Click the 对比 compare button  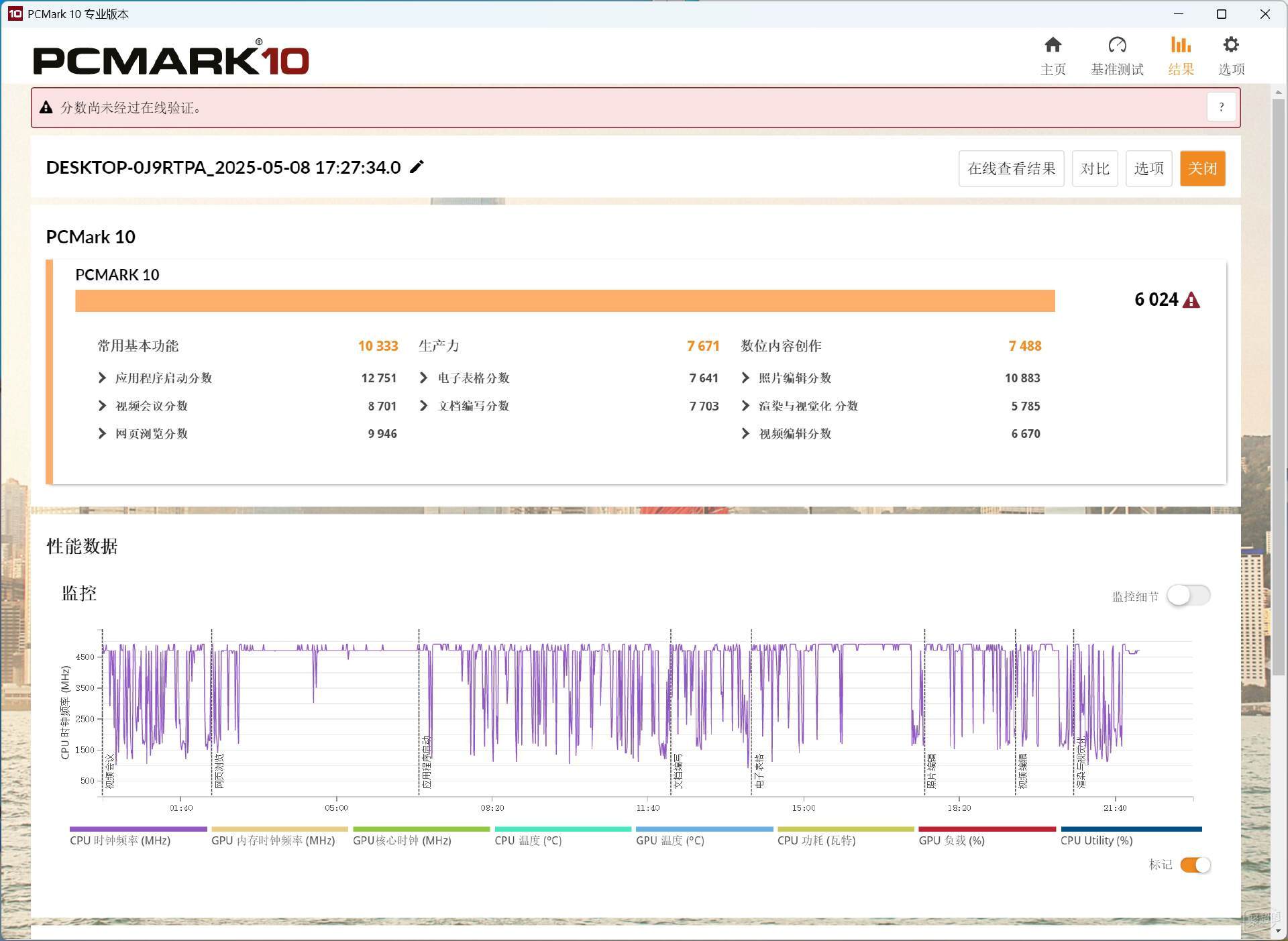coord(1095,168)
